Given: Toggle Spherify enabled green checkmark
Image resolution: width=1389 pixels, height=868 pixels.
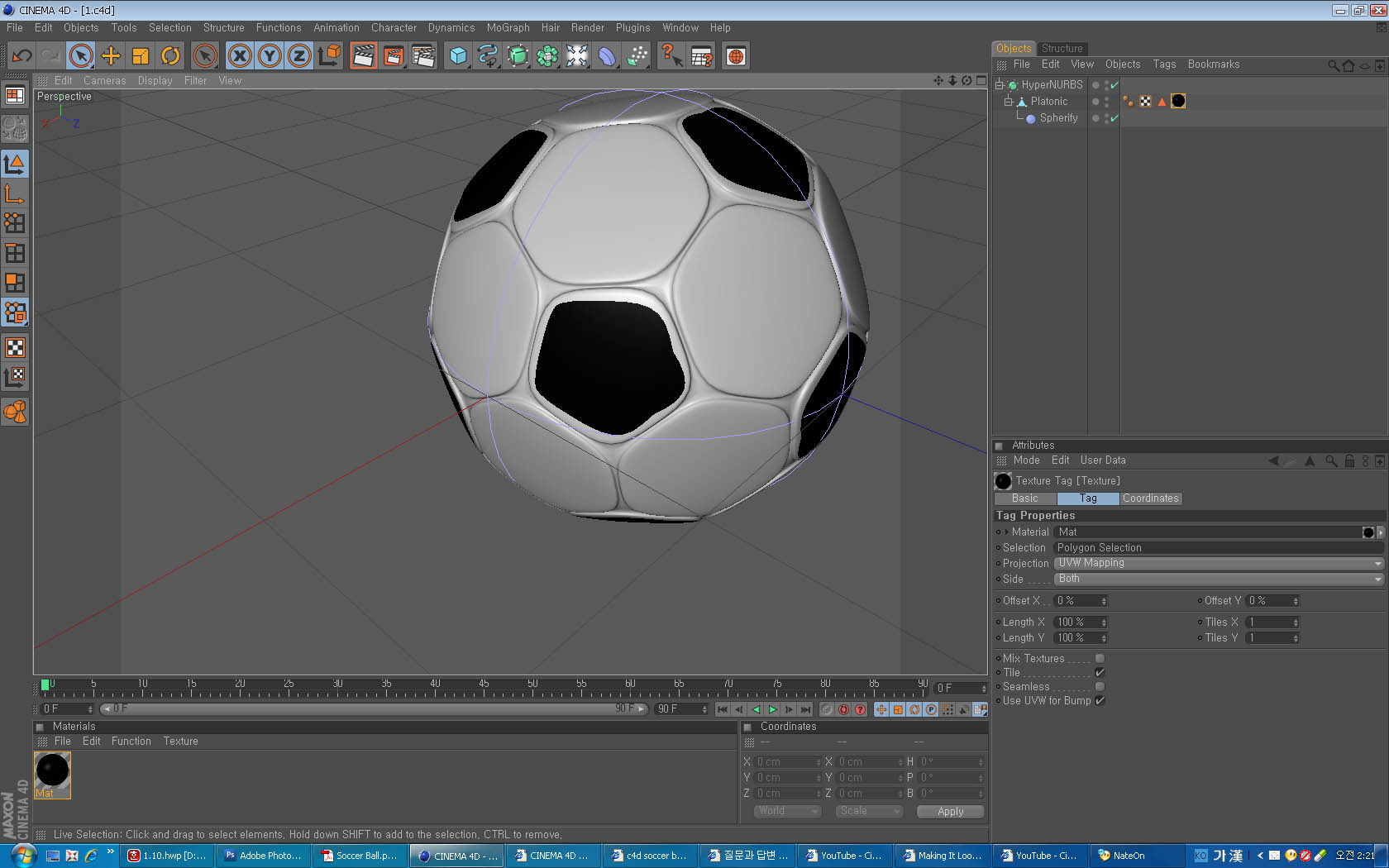Looking at the screenshot, I should pos(1115,118).
